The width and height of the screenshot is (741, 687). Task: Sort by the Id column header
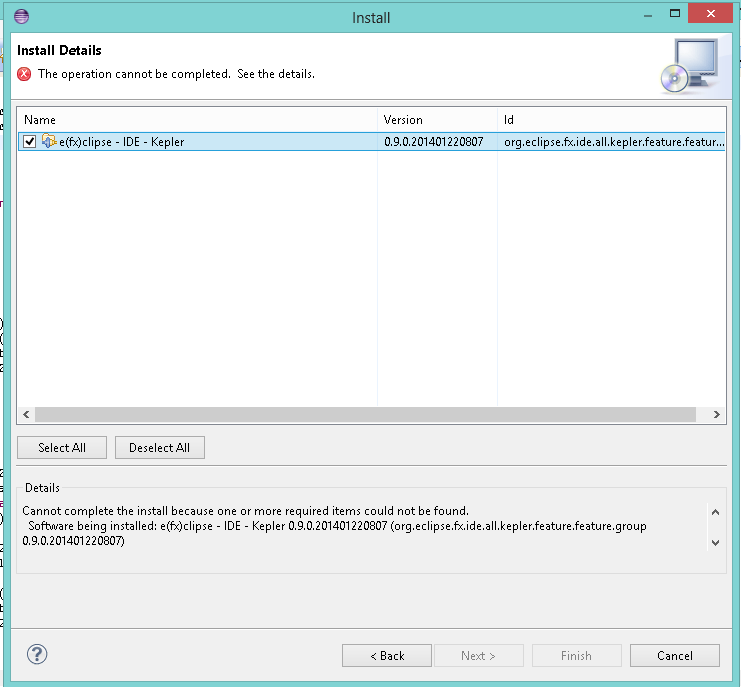coord(612,120)
